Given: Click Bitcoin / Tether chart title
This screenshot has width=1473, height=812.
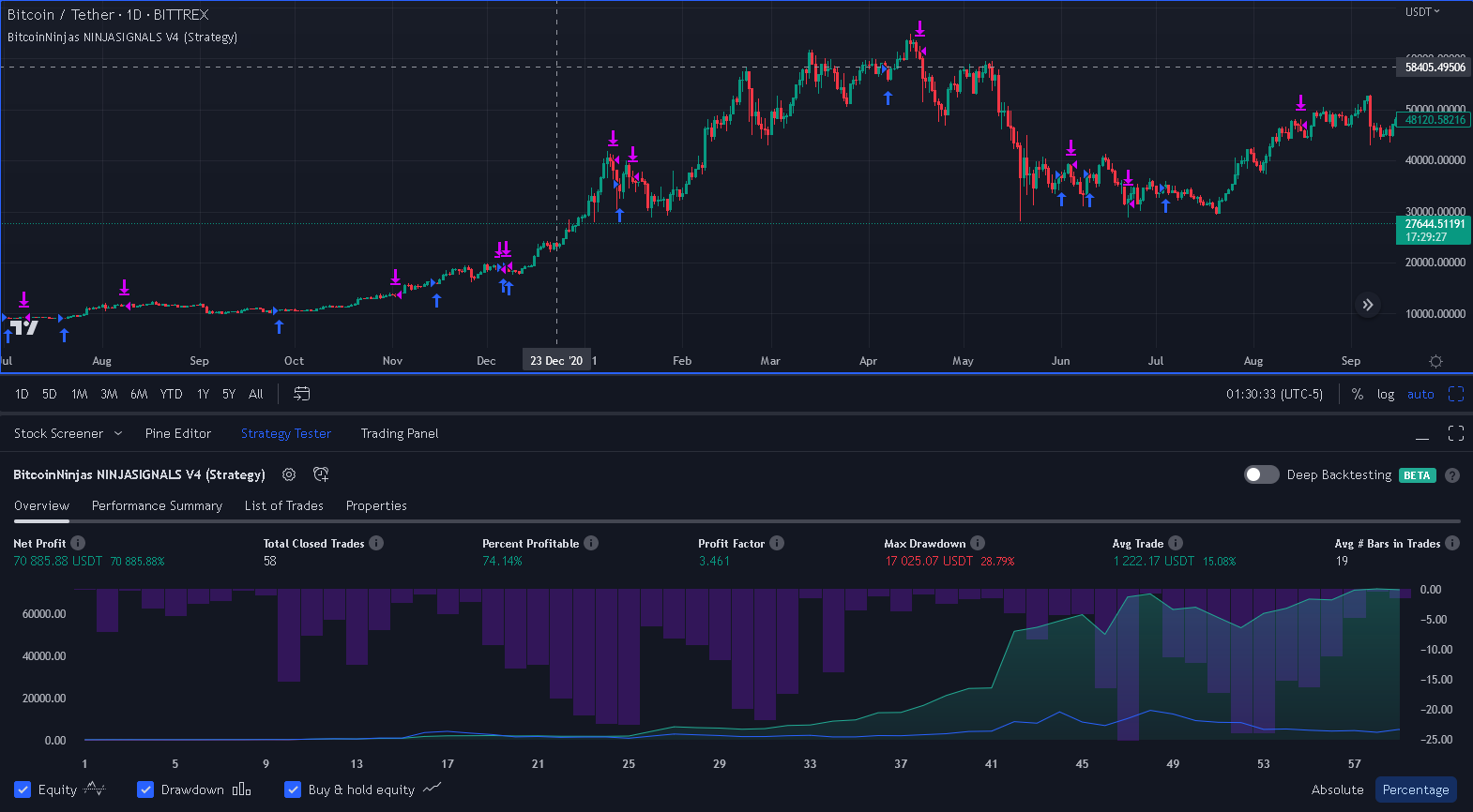Looking at the screenshot, I should click(x=108, y=15).
